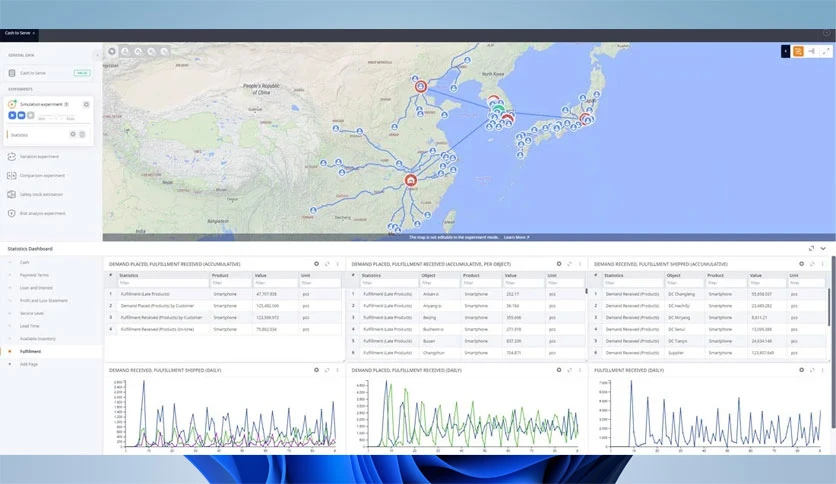
Task: Click the dark toggle arrow beside map view buttons
Action: [x=785, y=51]
